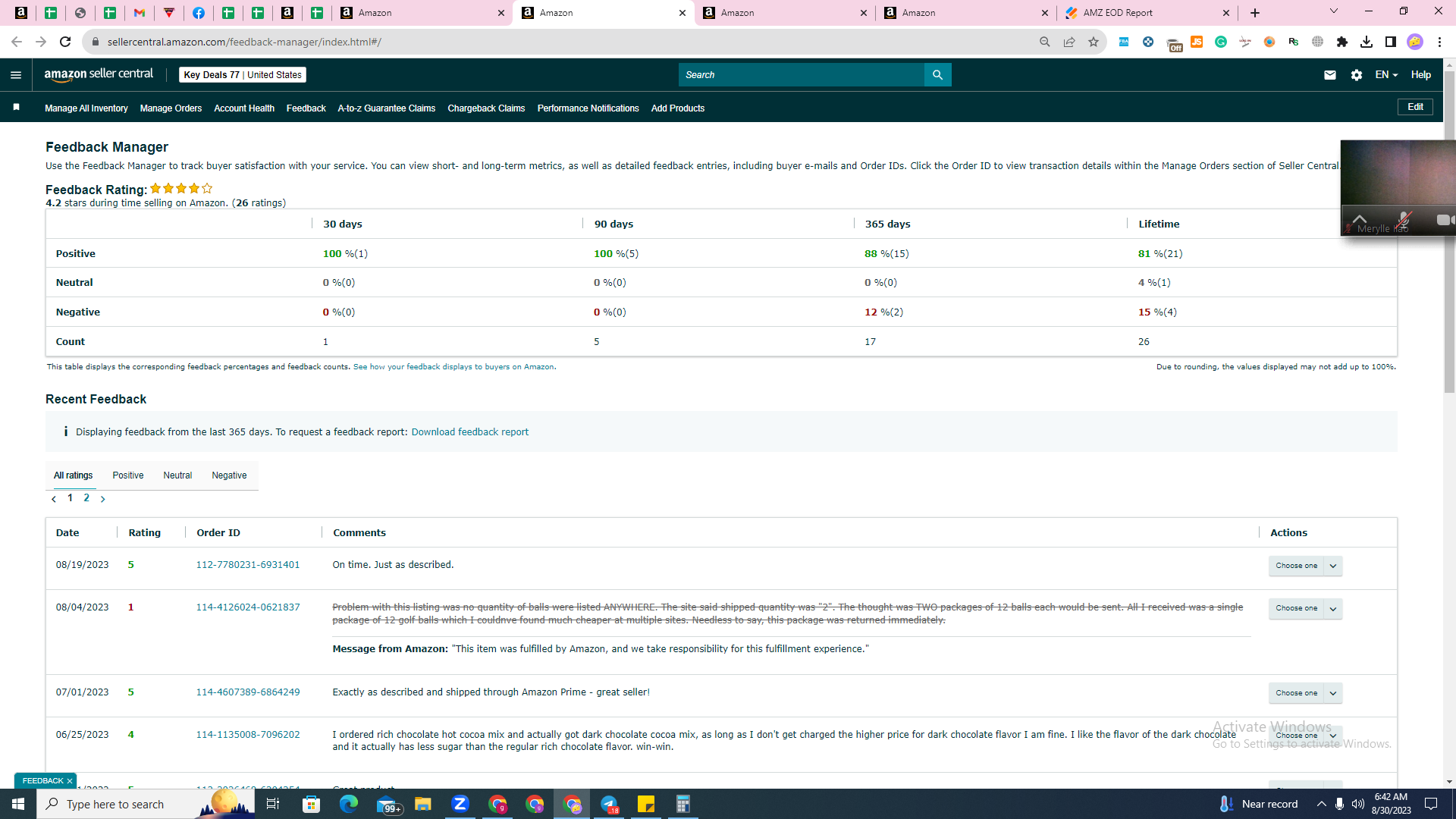Click the browser address bar

(561, 42)
